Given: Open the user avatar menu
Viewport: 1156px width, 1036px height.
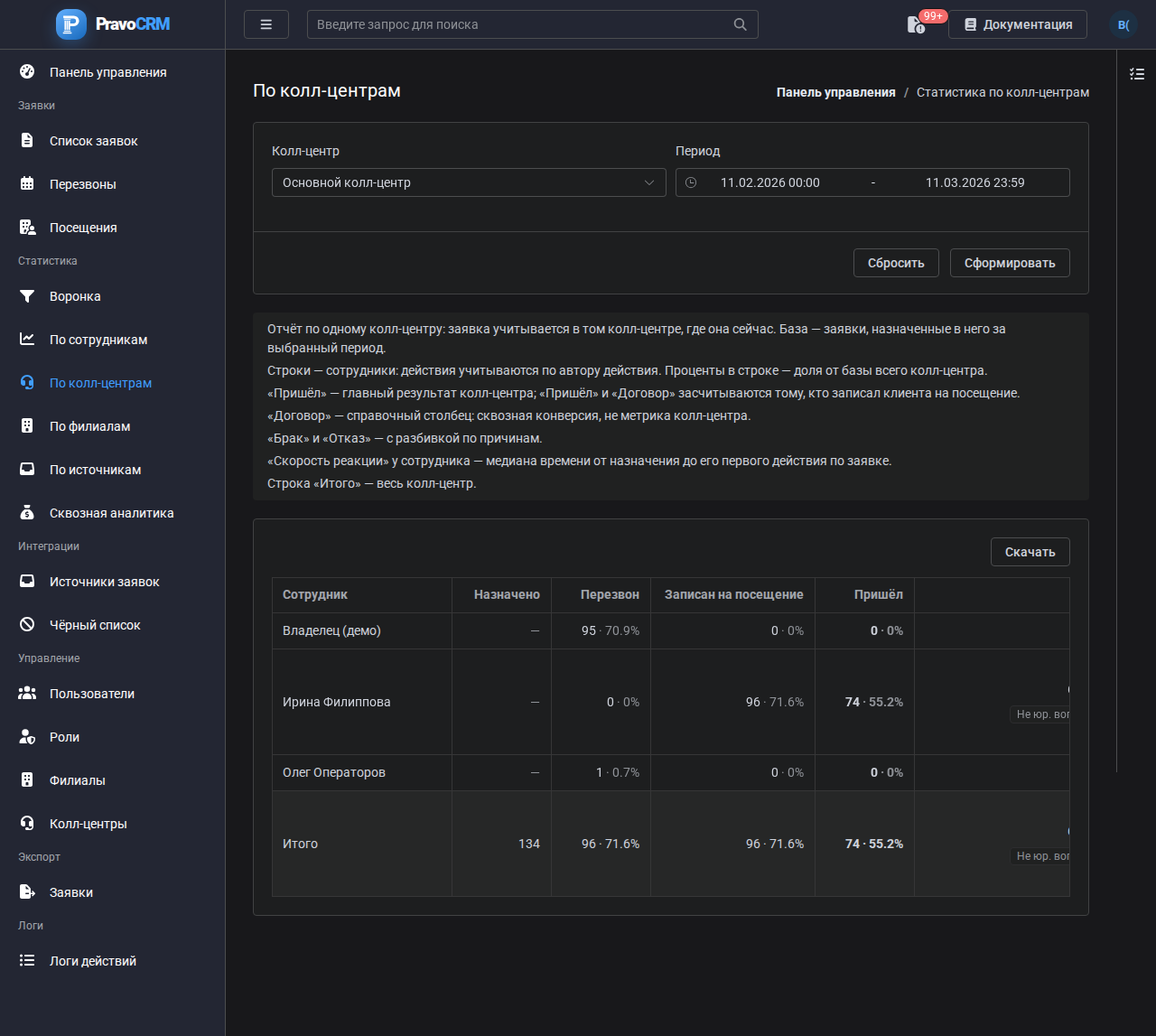Looking at the screenshot, I should click(x=1123, y=24).
